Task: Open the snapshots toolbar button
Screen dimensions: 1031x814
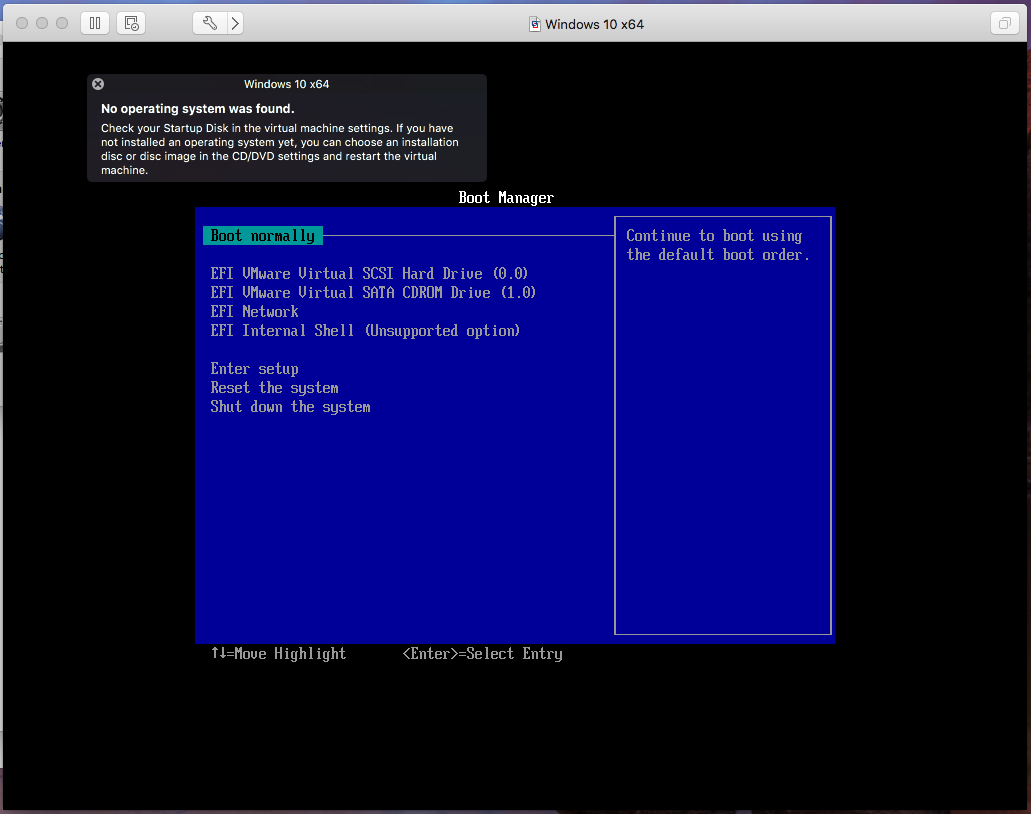Action: (x=132, y=24)
